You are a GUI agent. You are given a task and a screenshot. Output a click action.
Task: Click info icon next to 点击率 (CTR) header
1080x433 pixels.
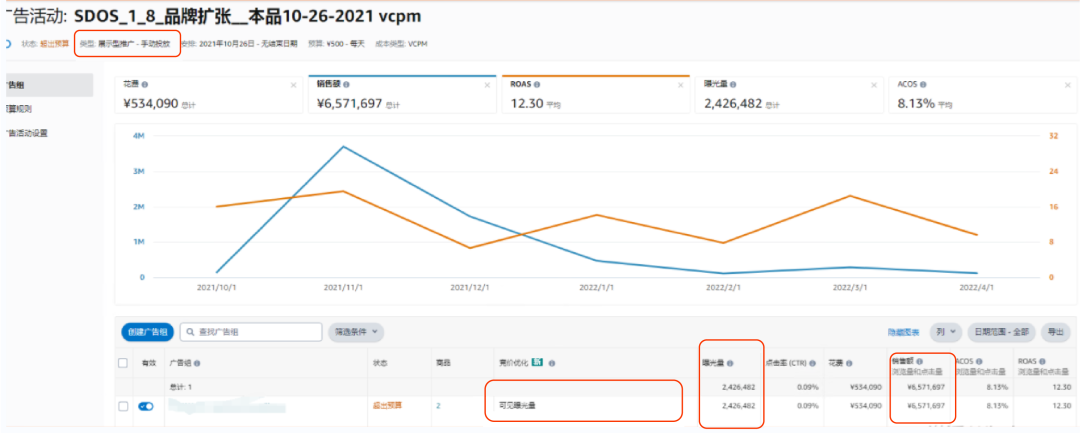(811, 363)
